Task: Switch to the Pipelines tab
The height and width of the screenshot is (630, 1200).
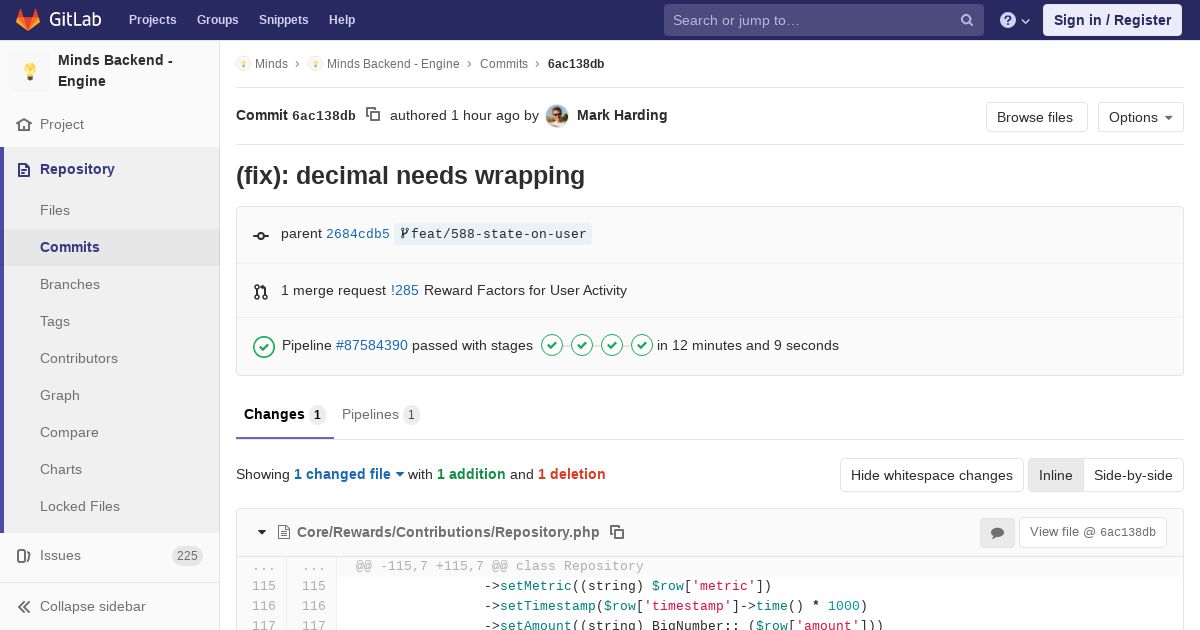Action: point(380,414)
